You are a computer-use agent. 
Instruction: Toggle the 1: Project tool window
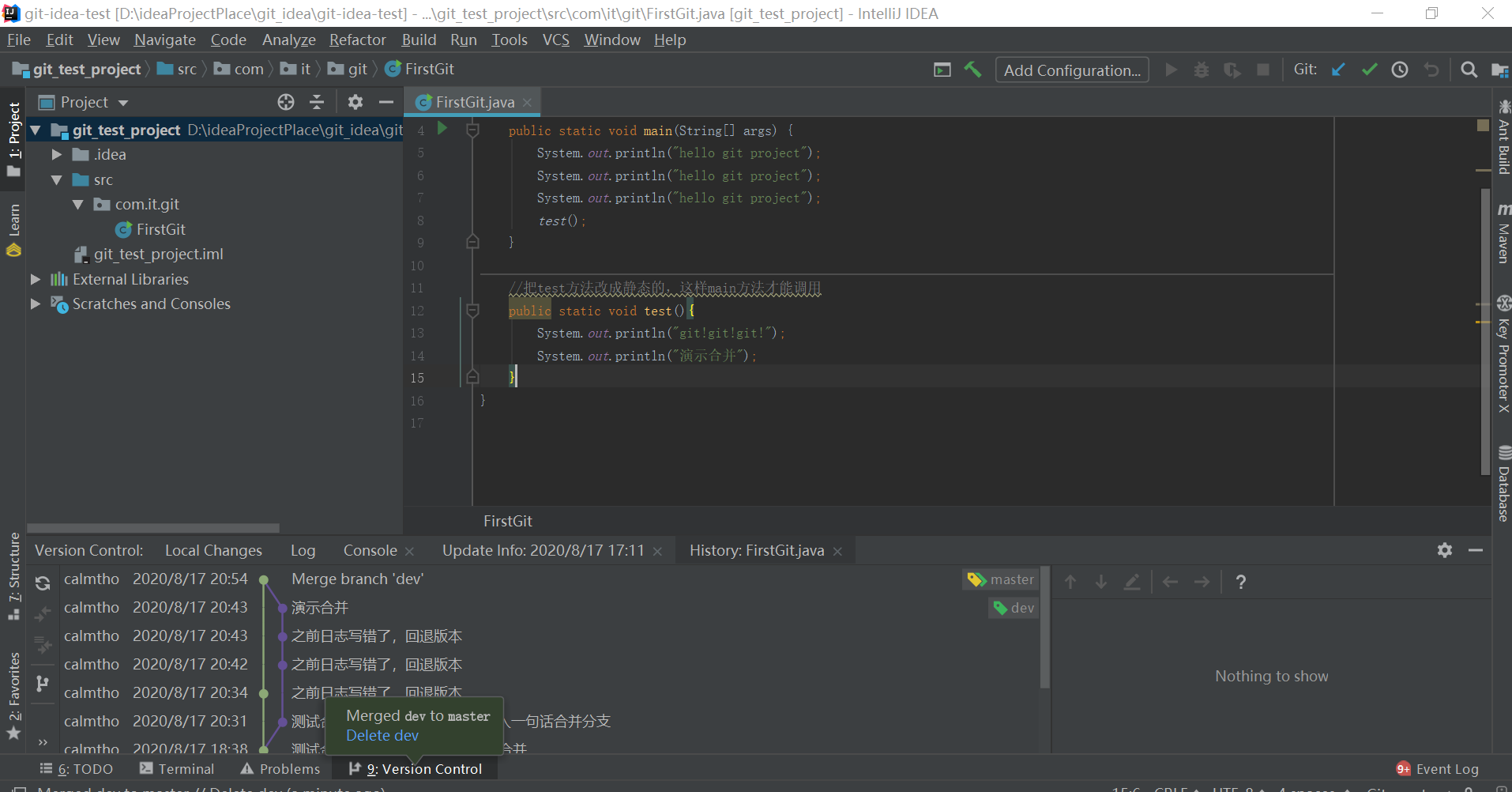(x=13, y=140)
